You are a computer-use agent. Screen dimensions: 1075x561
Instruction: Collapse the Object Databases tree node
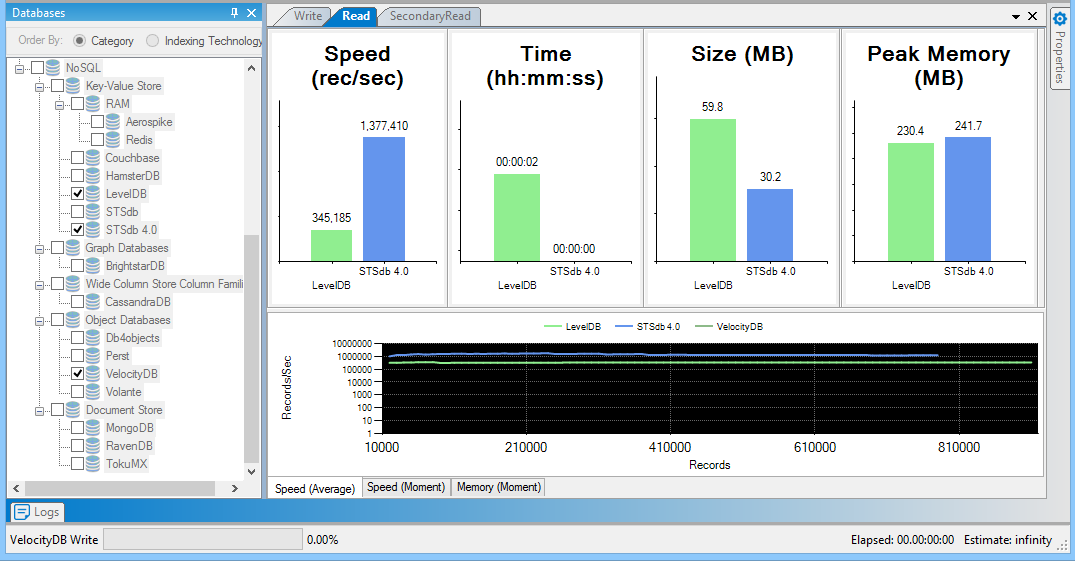pos(41,320)
